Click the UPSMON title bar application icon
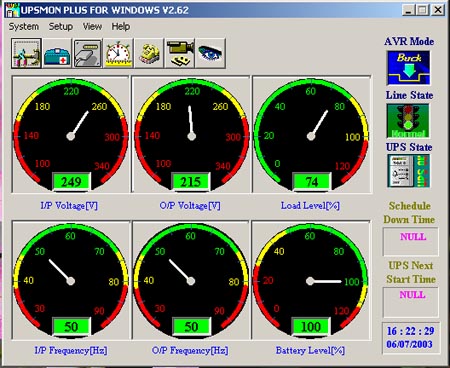This screenshot has width=450, height=368. [12, 10]
